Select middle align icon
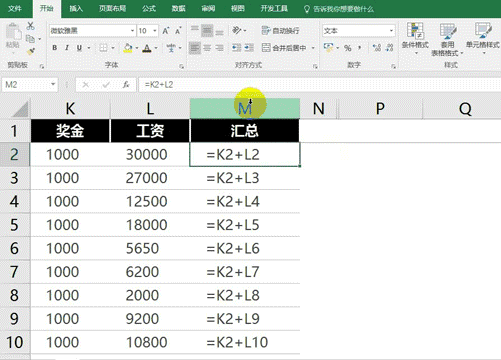Screen dimensions: 501x360 coord(207,31)
